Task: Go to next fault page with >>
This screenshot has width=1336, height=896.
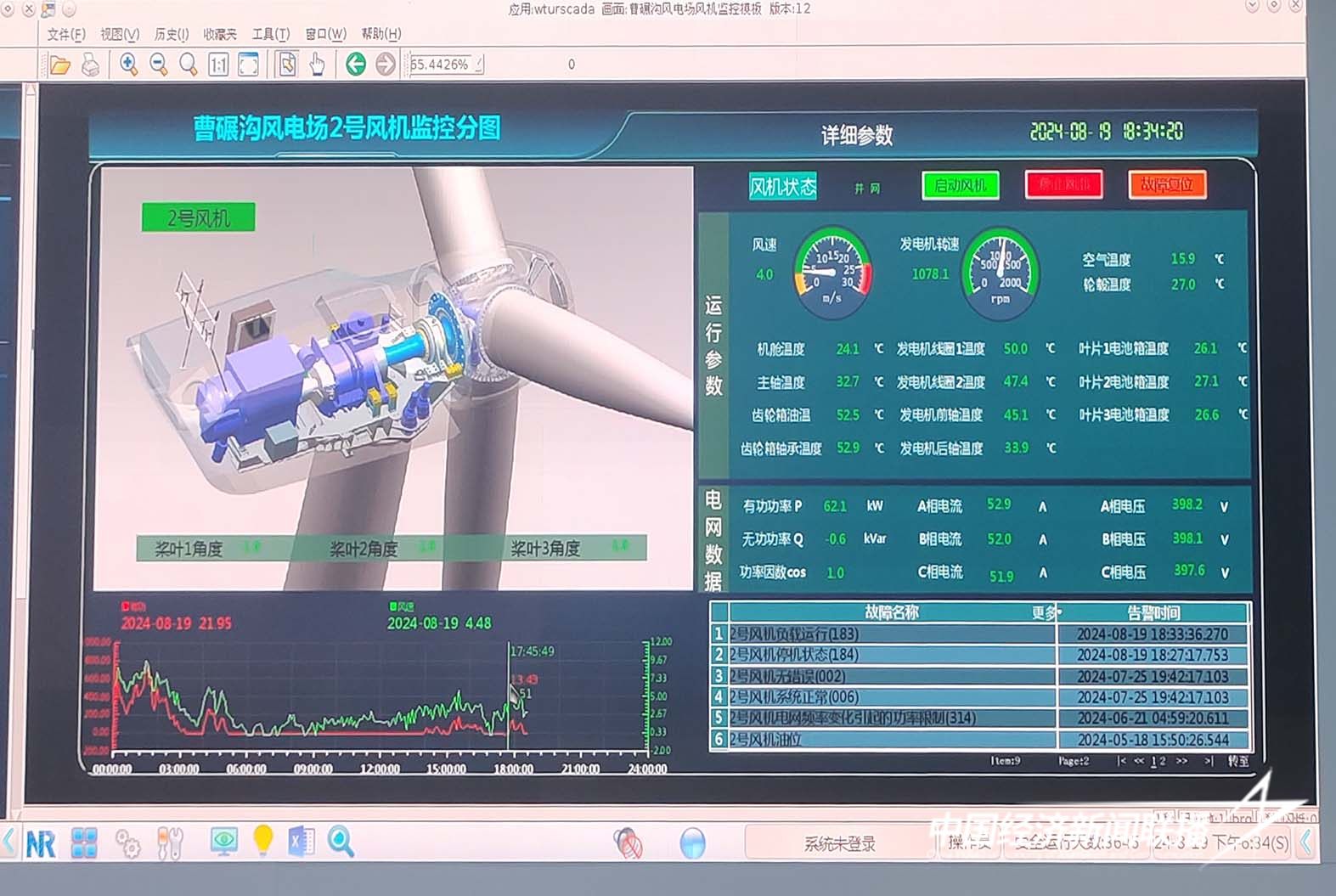Action: [x=1181, y=761]
